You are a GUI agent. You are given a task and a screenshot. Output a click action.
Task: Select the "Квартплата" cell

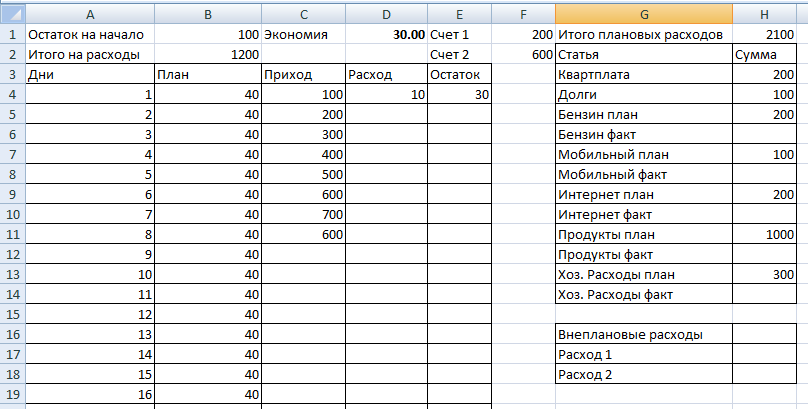point(643,74)
